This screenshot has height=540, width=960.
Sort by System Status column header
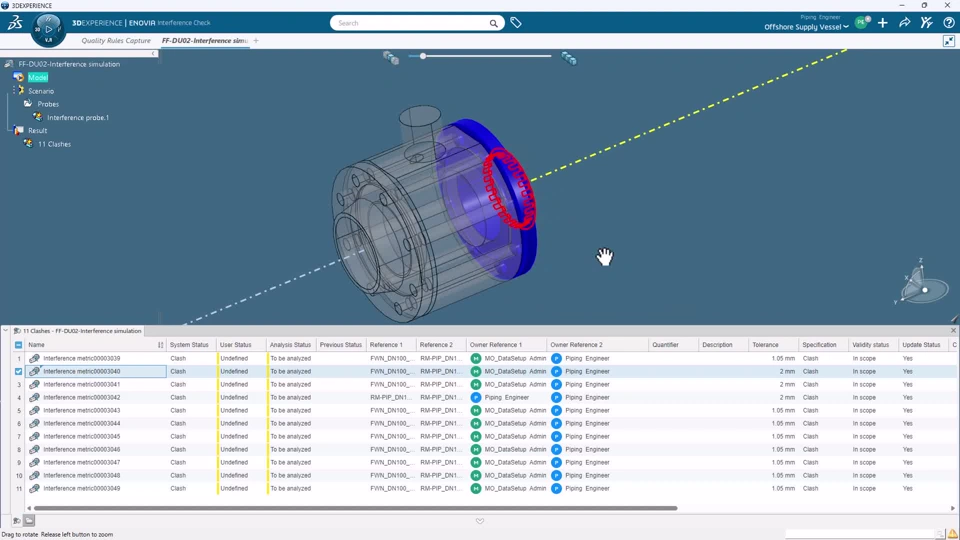pyautogui.click(x=189, y=345)
